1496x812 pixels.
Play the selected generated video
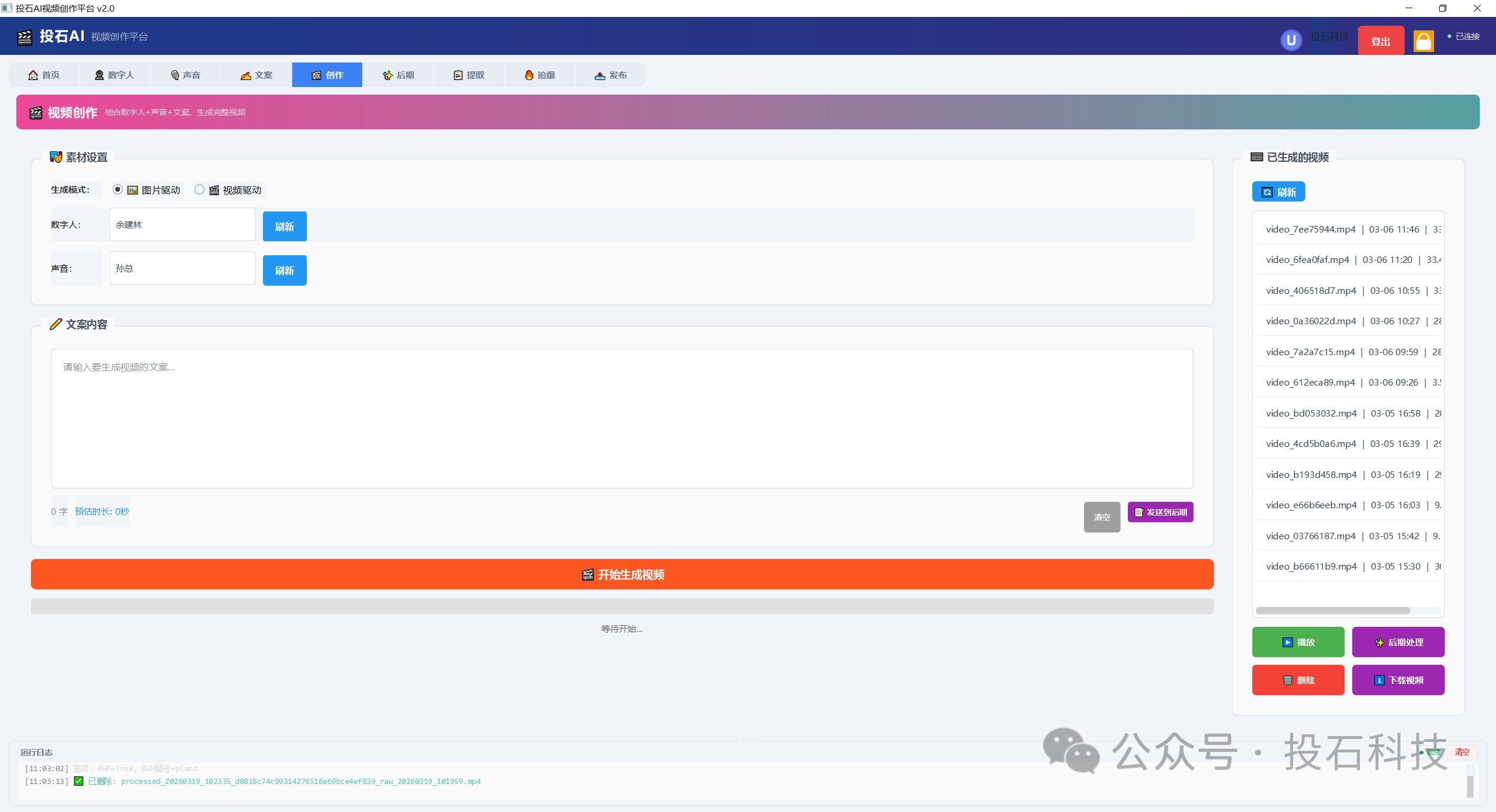(x=1298, y=642)
